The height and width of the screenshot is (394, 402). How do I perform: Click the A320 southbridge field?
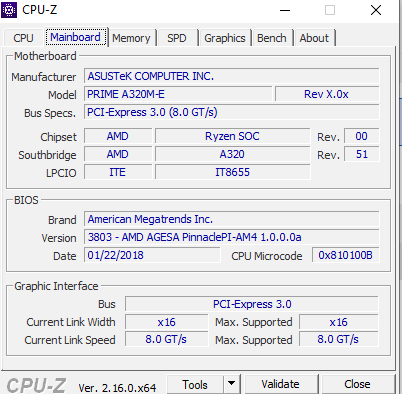pyautogui.click(x=233, y=154)
